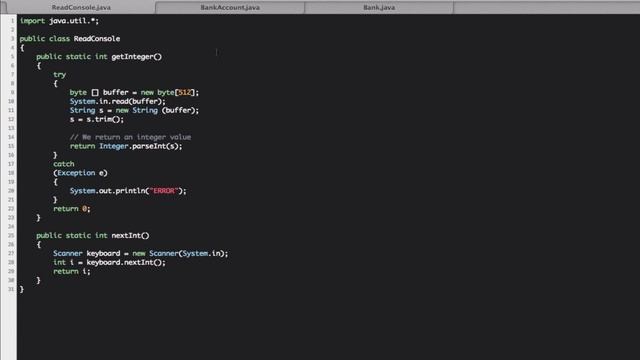Image resolution: width=640 pixels, height=360 pixels.
Task: Click the 'catch' keyword
Action: [x=64, y=164]
